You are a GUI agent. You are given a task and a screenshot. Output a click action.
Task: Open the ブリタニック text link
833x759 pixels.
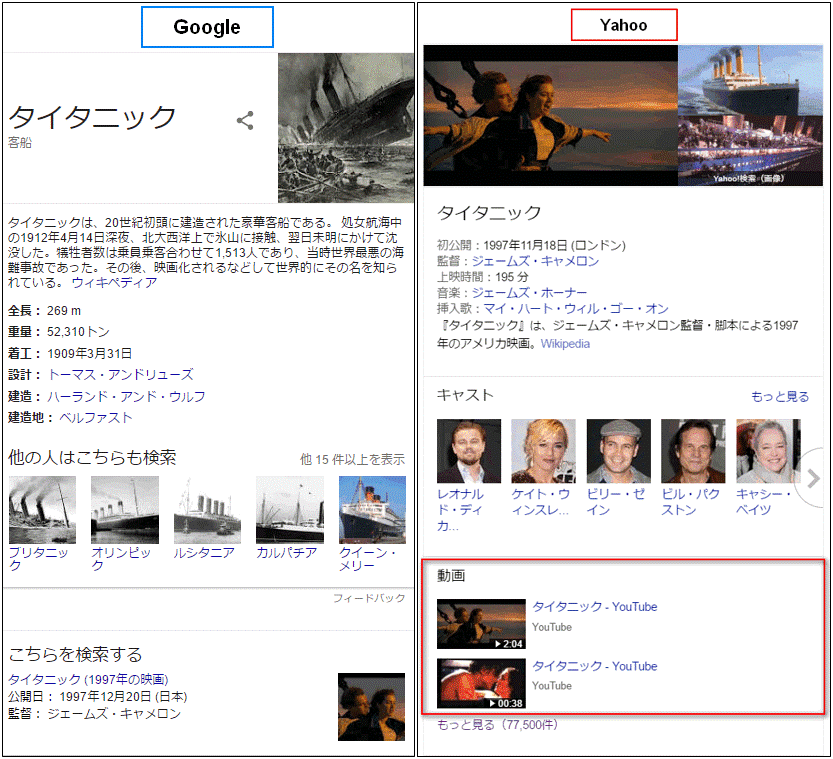[38, 559]
